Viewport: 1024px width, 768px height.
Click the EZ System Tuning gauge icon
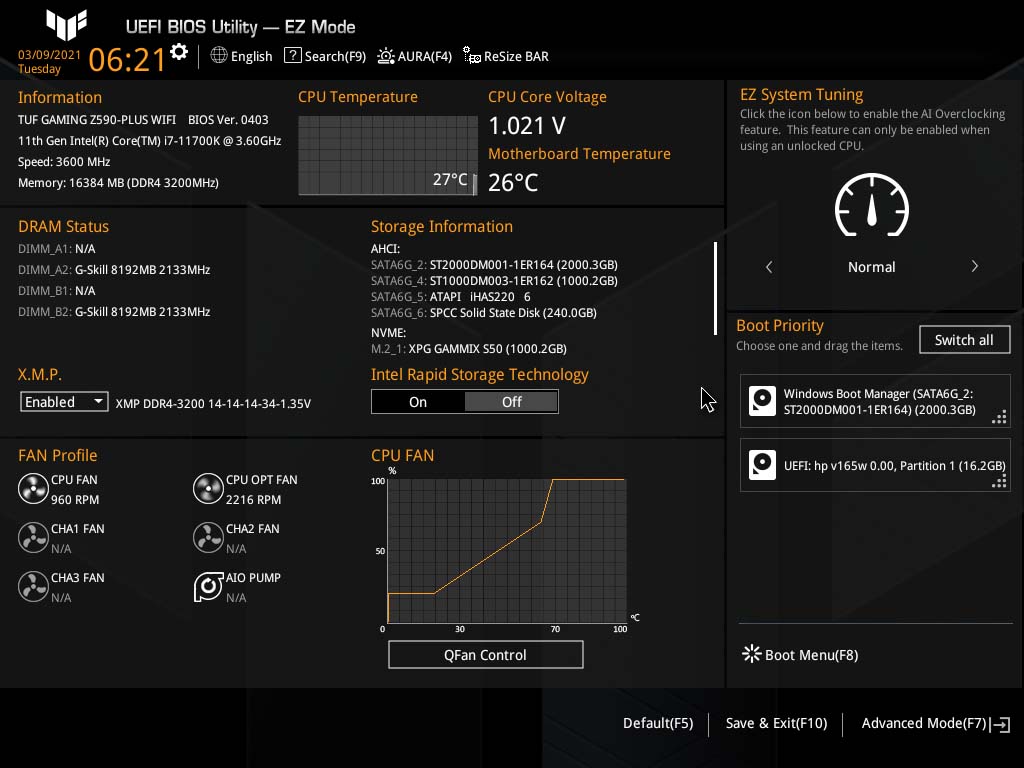tap(872, 205)
